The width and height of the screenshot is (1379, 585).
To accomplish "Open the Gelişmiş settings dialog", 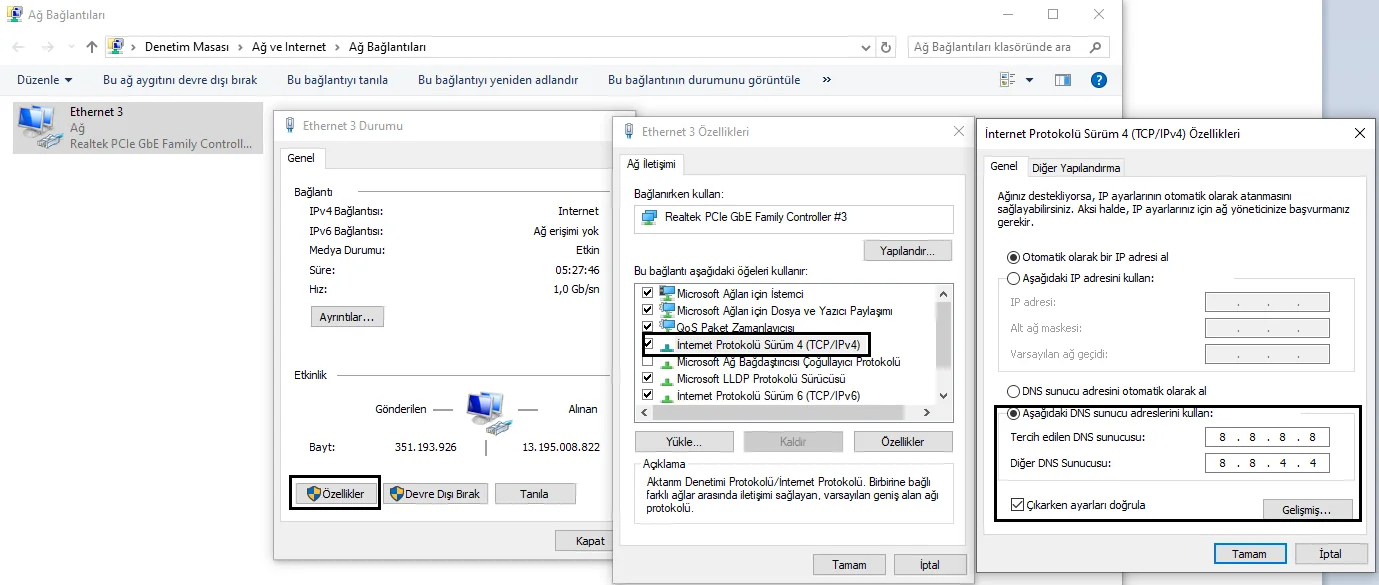I will [1308, 509].
